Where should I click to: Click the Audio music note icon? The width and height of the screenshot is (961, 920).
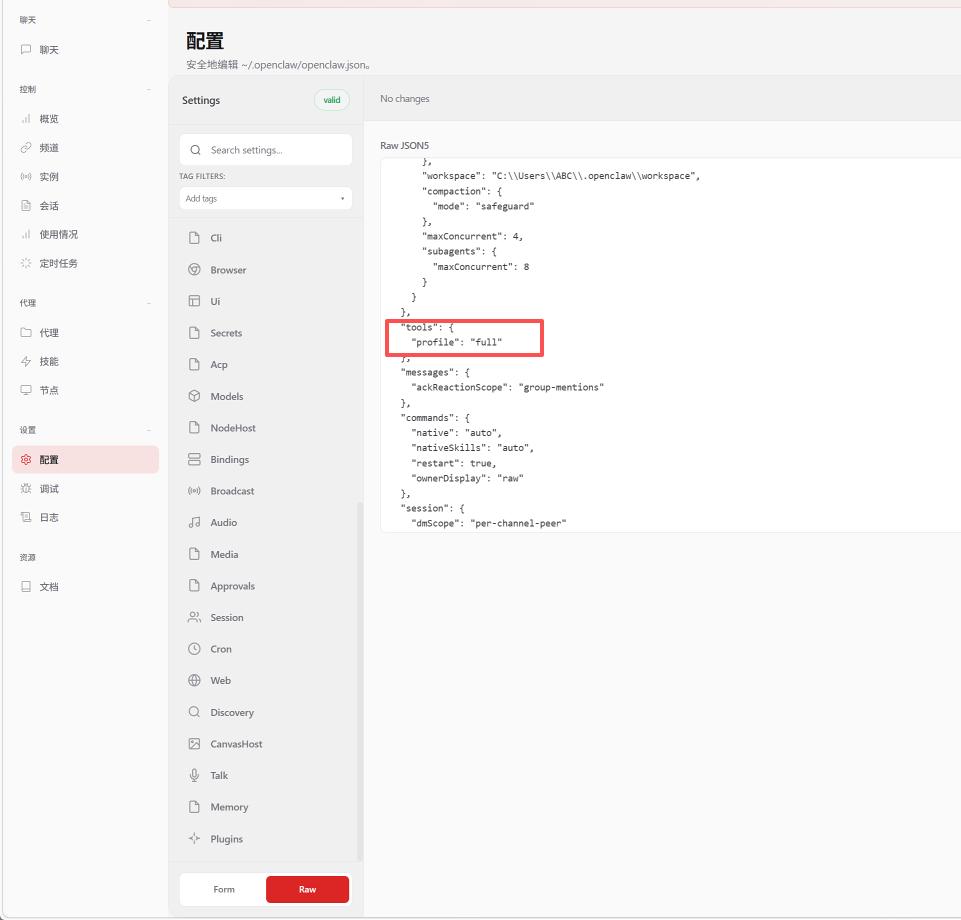pyautogui.click(x=194, y=522)
